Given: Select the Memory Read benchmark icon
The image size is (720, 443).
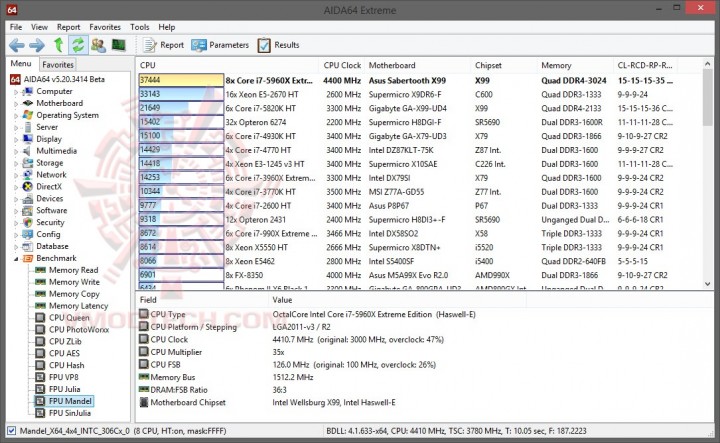Looking at the screenshot, I should pyautogui.click(x=40, y=270).
